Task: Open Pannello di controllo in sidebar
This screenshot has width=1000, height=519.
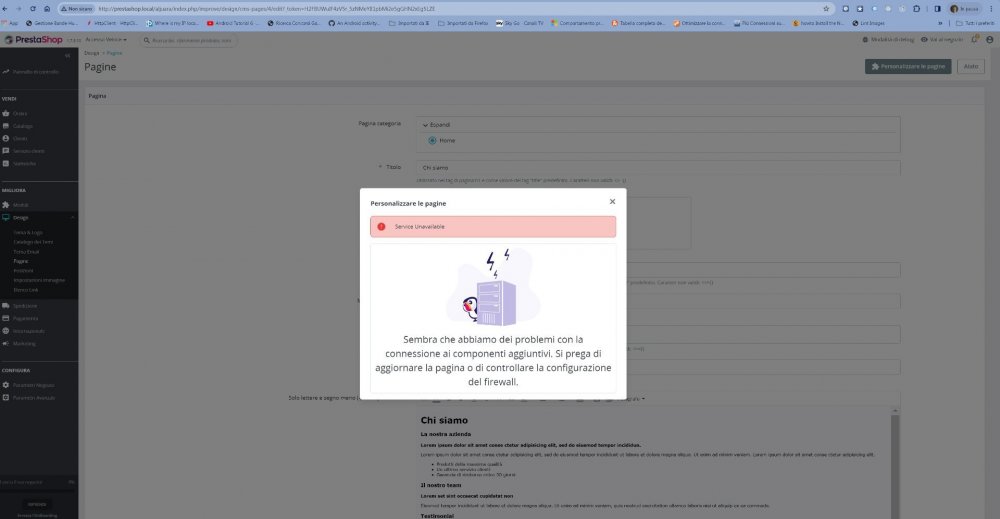Action: point(31,72)
